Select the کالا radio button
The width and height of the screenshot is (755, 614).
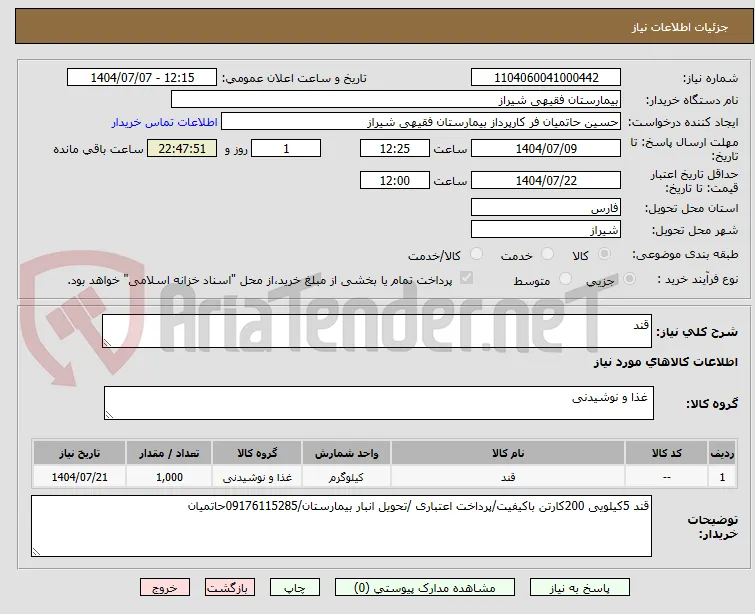pyautogui.click(x=604, y=254)
